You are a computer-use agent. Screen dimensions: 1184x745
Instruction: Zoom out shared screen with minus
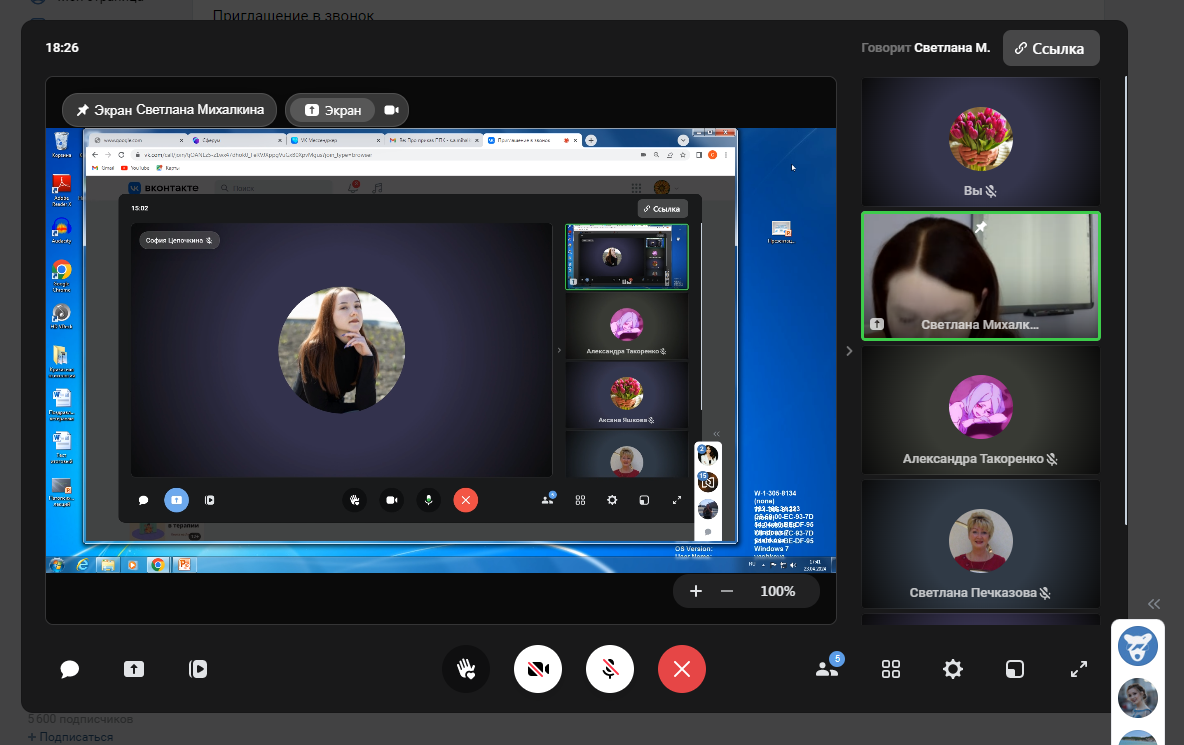pyautogui.click(x=727, y=591)
